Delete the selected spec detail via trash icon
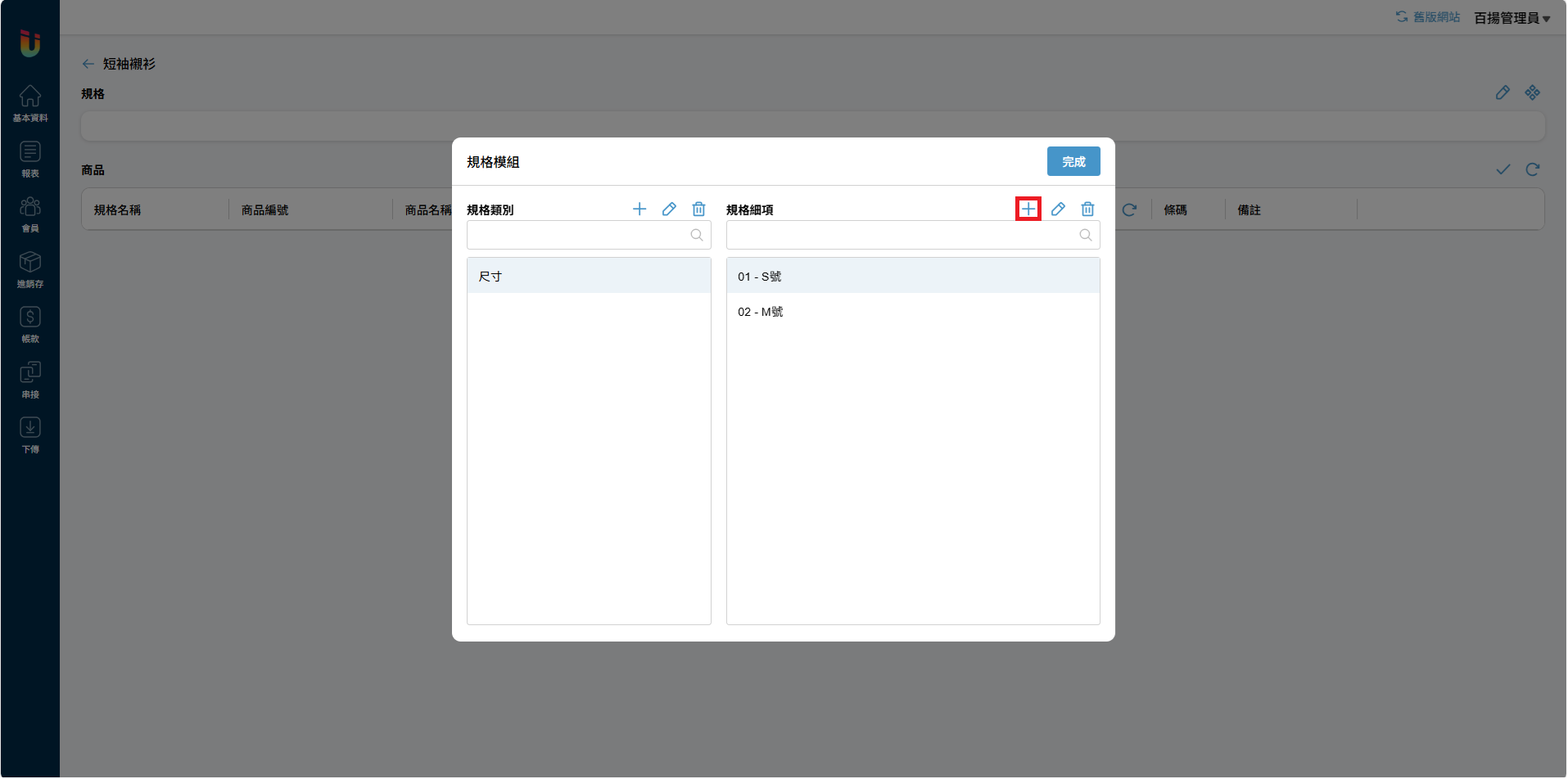 click(x=1087, y=209)
